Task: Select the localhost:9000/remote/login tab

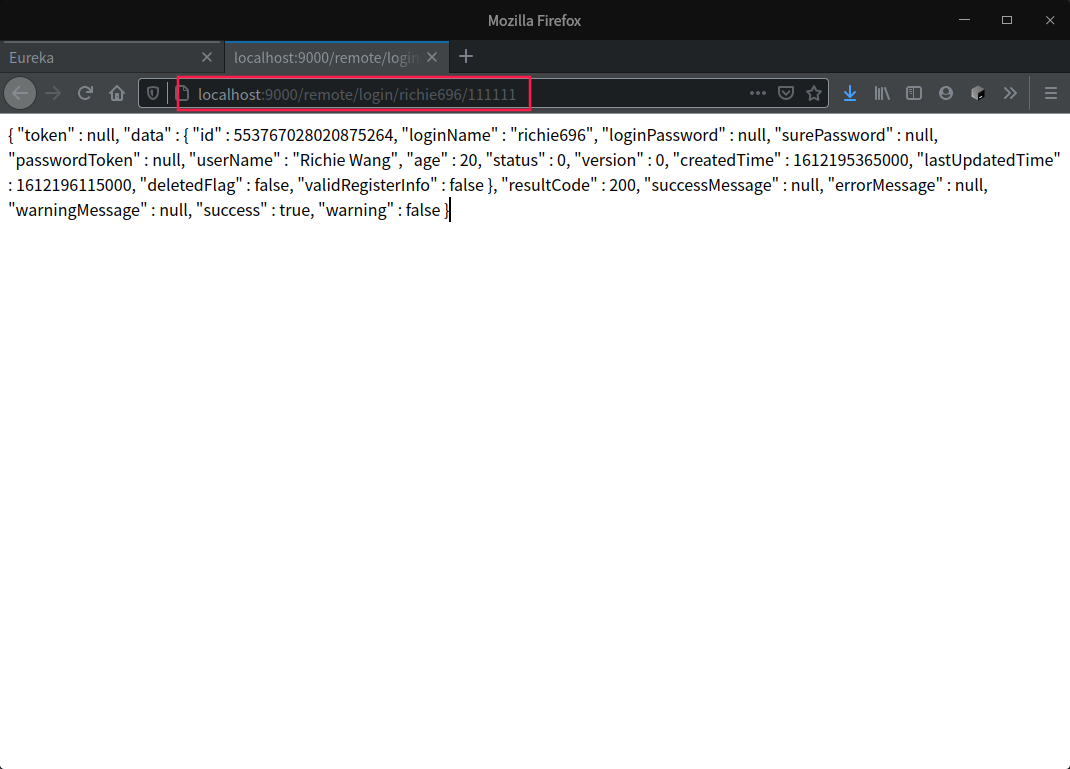Action: point(326,57)
